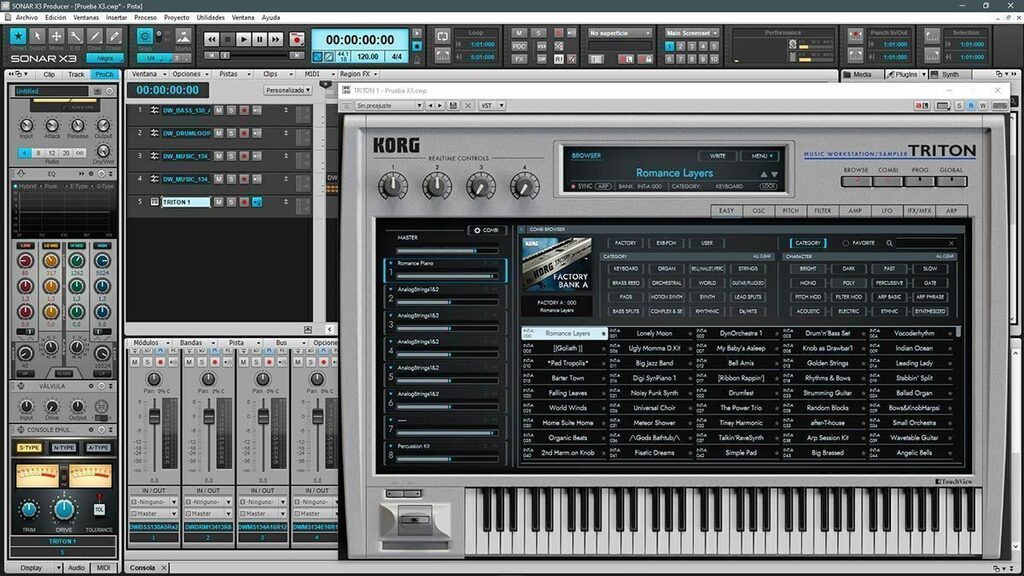Select the S-TYPE console emulation

tap(29, 448)
